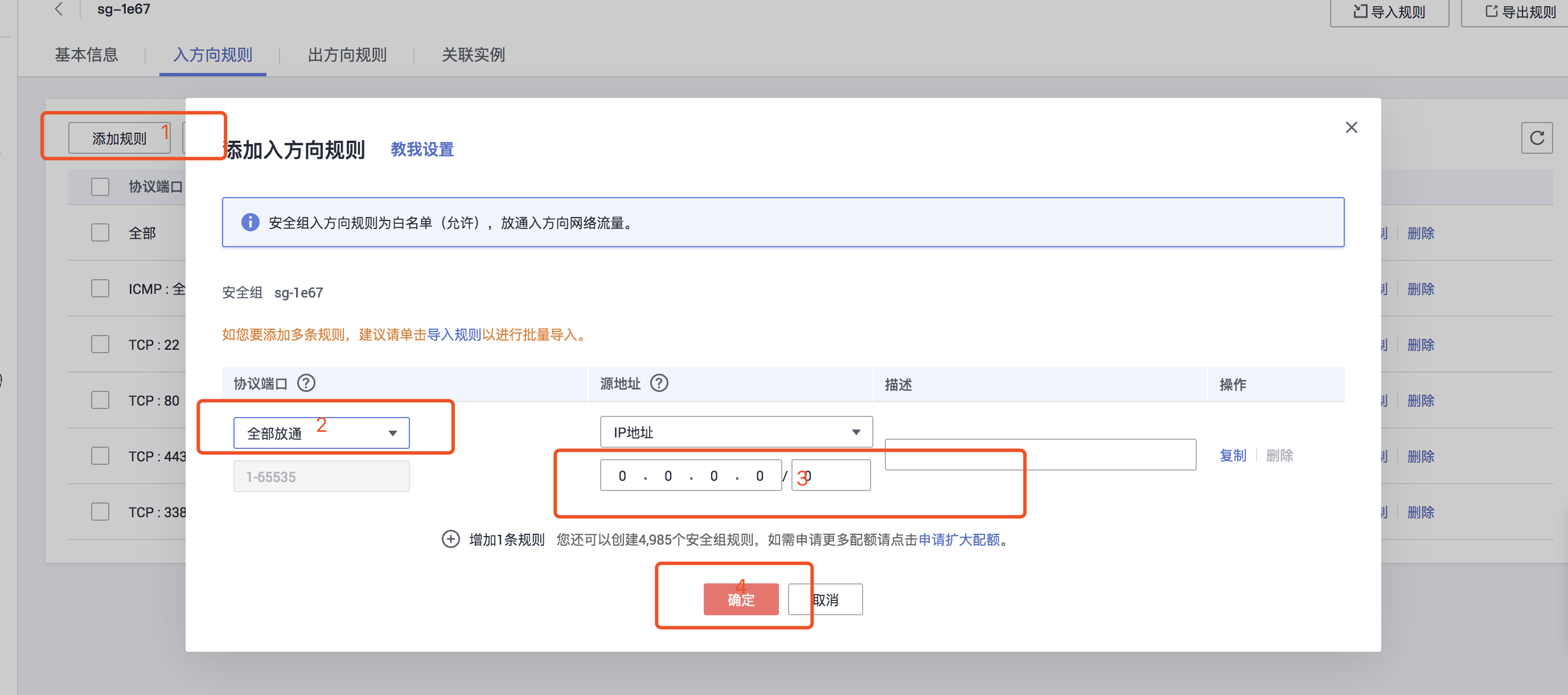
Task: Click 增加1条规则 text
Action: pos(506,539)
